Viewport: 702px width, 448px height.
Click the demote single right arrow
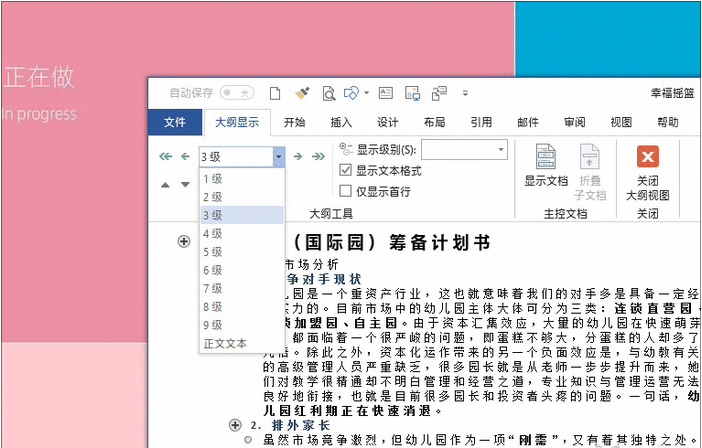[x=298, y=156]
